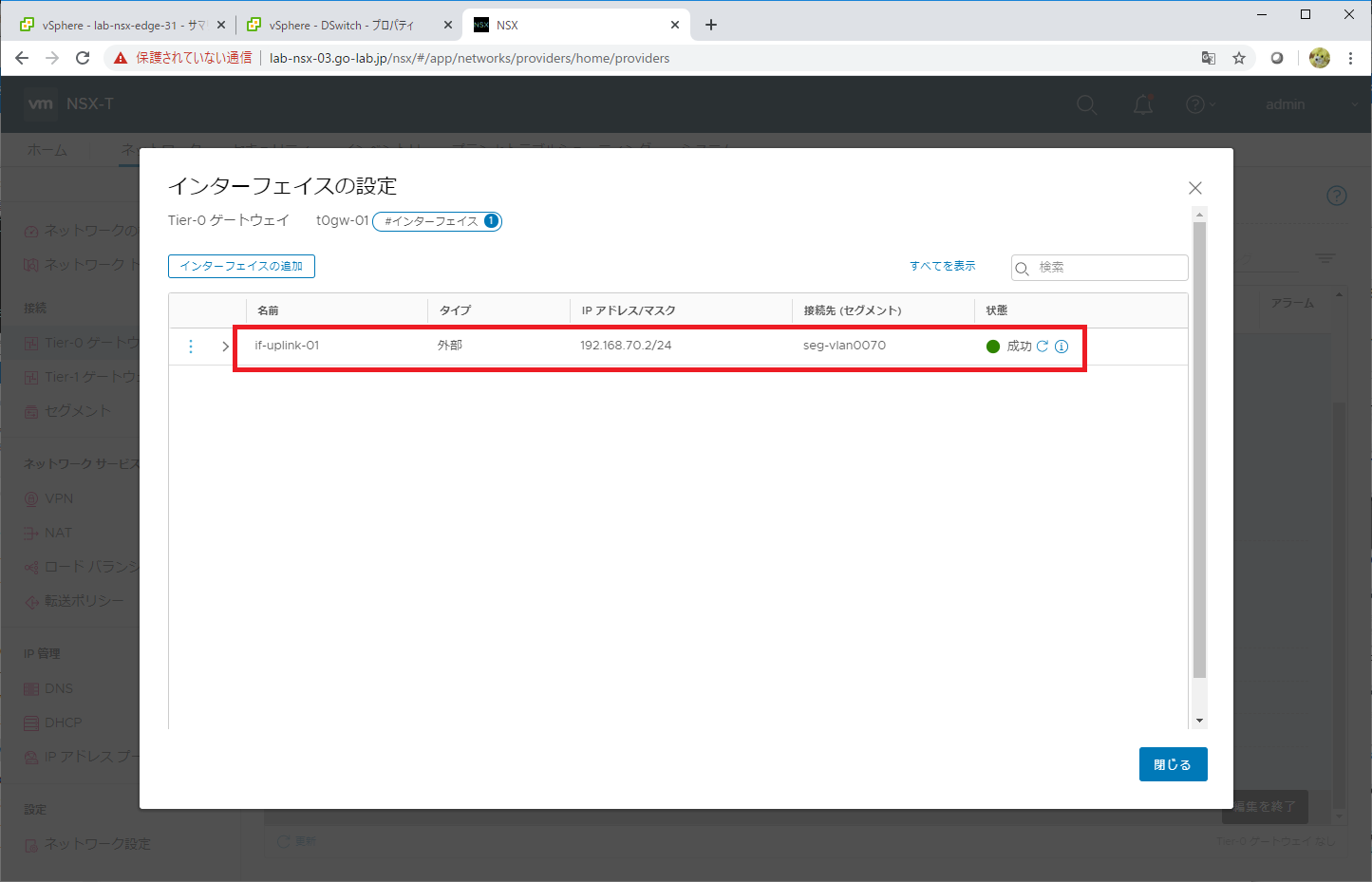Click the インターフェイスの追加 button
Image resolution: width=1372 pixels, height=882 pixels.
(x=241, y=267)
